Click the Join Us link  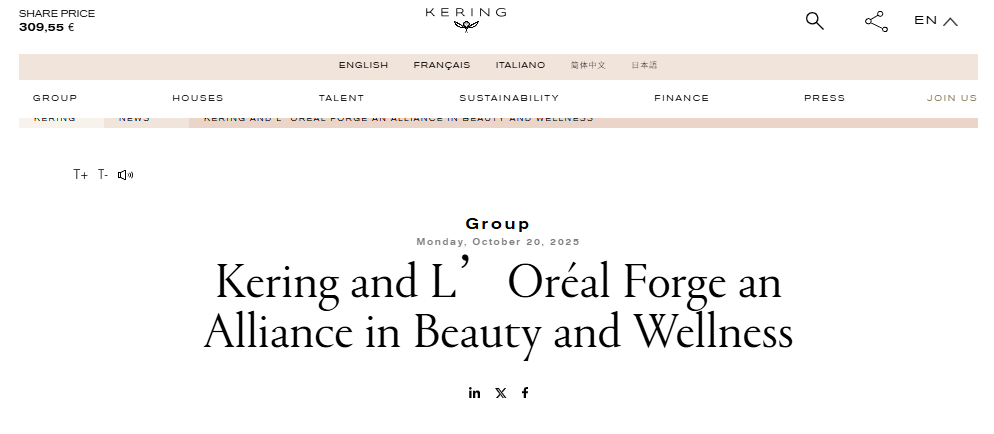tap(951, 98)
